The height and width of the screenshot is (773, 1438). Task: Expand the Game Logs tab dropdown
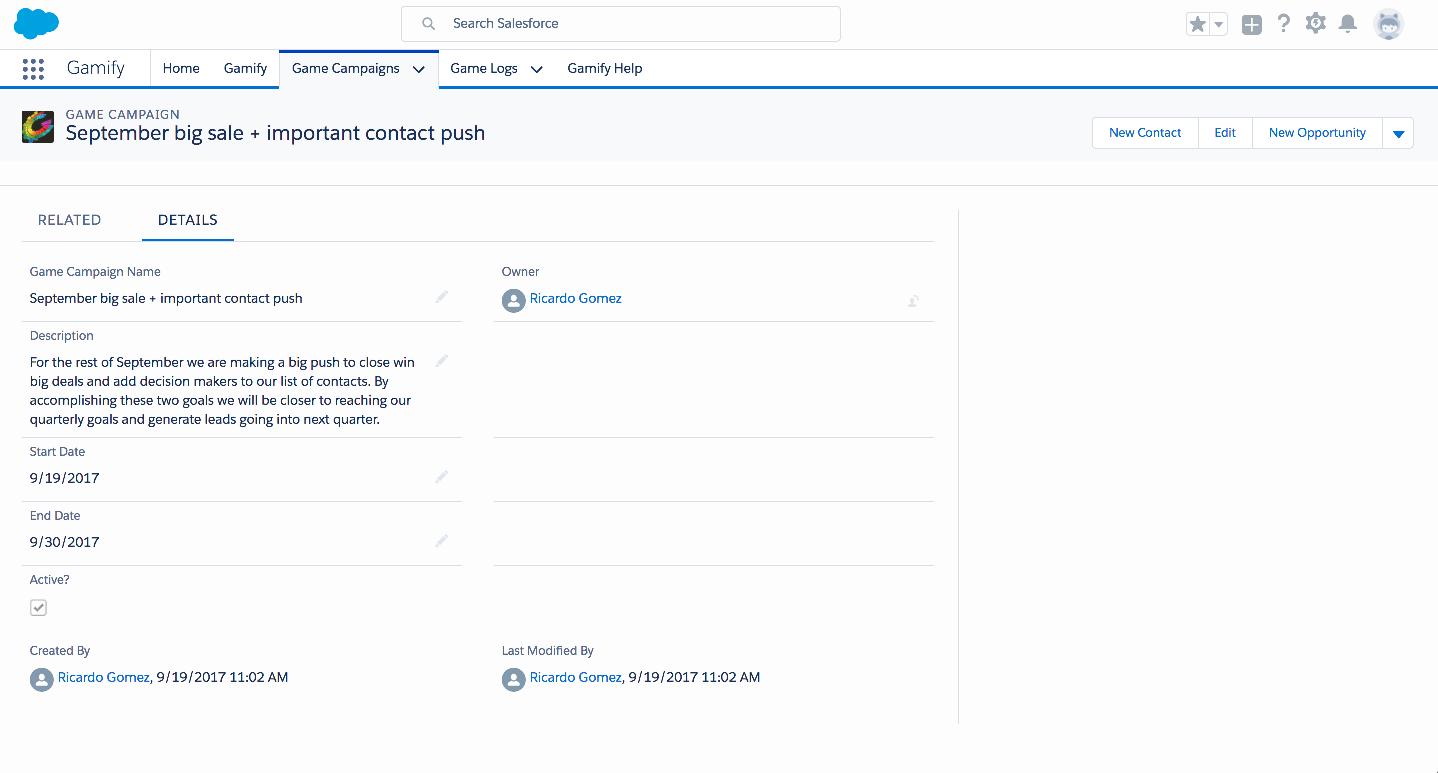click(536, 69)
